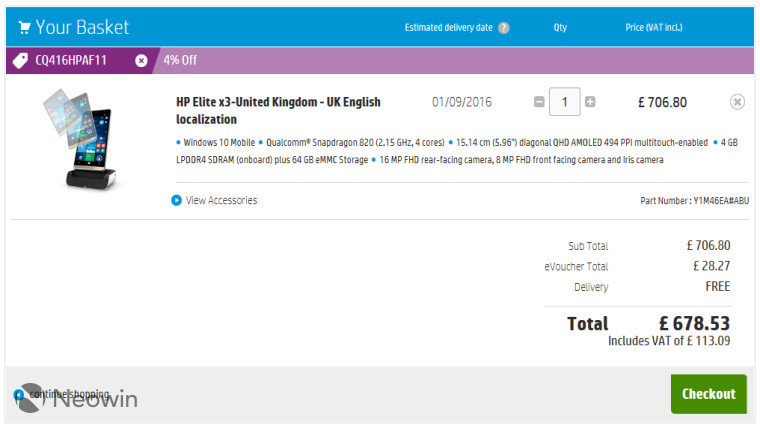
Task: Click the Price (VAT incl.) column header
Action: tap(654, 28)
